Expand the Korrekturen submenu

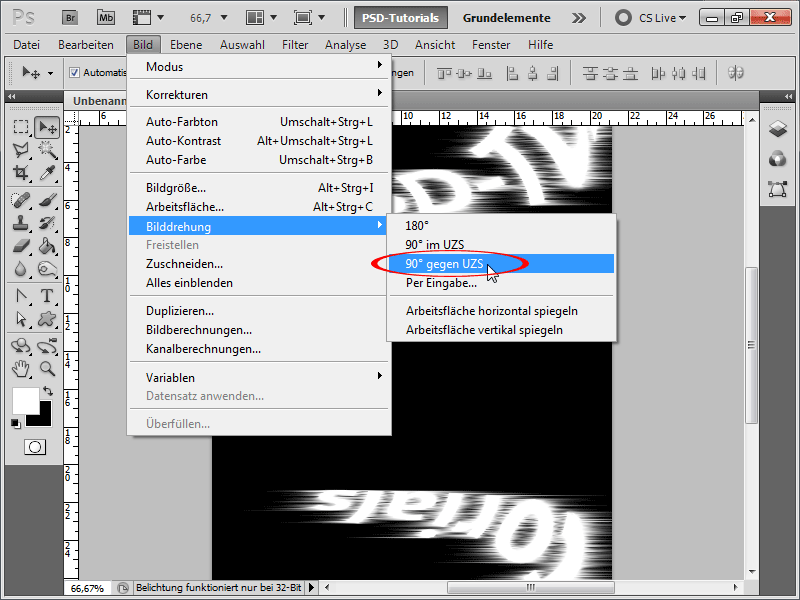[259, 94]
